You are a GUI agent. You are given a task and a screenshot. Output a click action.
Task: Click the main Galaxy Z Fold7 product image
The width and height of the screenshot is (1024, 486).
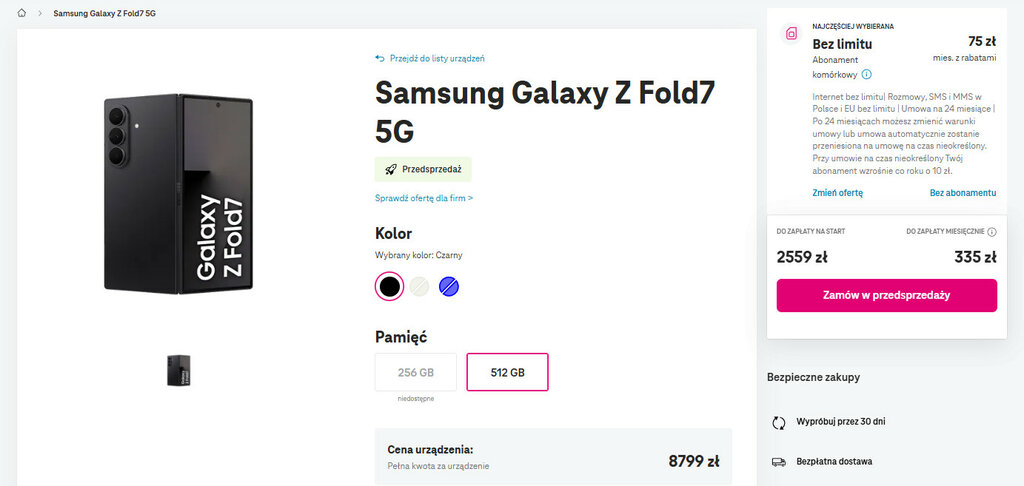pyautogui.click(x=179, y=194)
